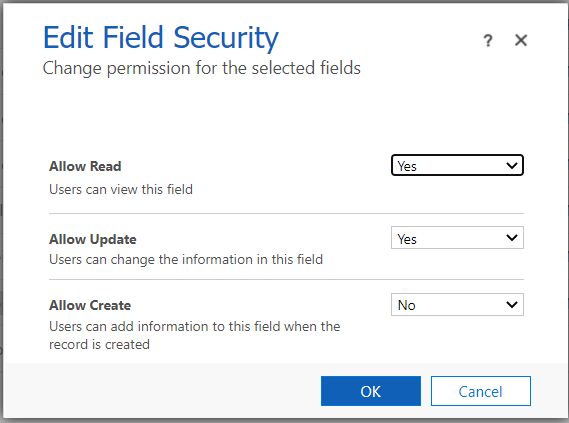The width and height of the screenshot is (569, 423).
Task: Click the separator line under Allow Read
Action: (286, 214)
